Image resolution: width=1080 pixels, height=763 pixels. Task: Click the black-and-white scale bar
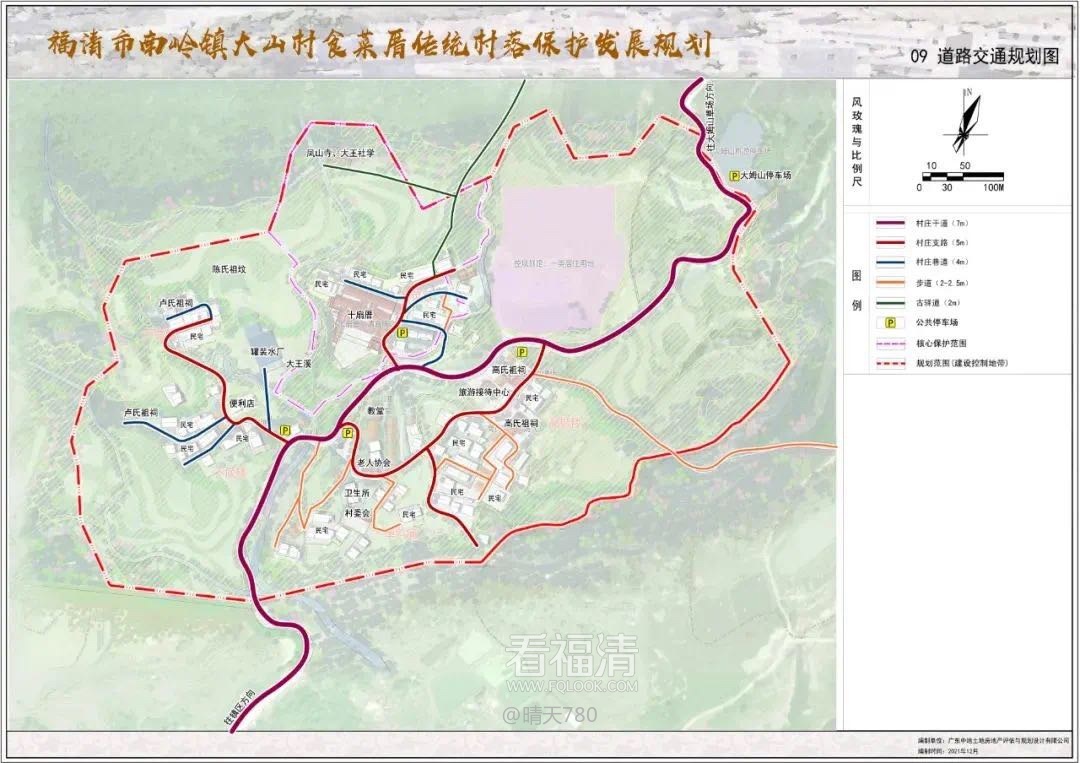pos(962,176)
